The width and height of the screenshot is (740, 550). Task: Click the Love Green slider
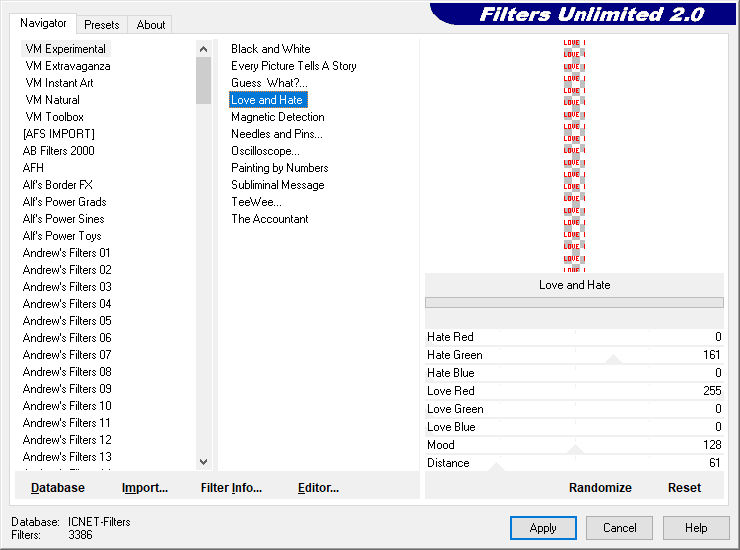(x=574, y=408)
